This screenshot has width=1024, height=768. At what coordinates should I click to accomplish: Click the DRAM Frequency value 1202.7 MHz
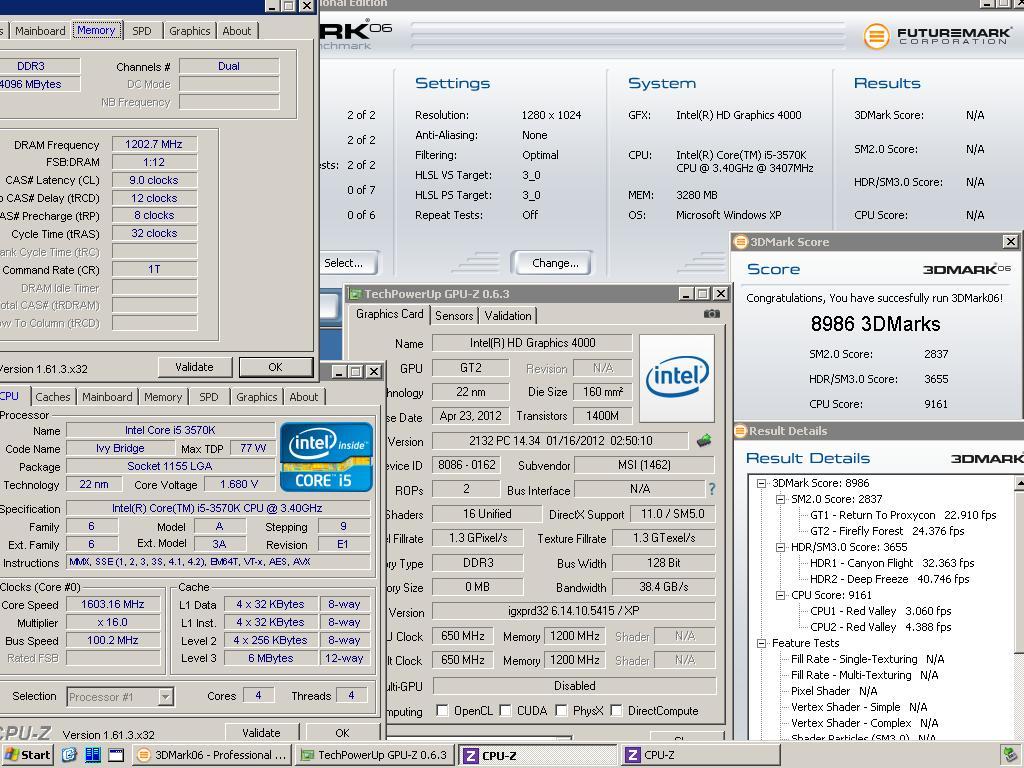point(154,144)
